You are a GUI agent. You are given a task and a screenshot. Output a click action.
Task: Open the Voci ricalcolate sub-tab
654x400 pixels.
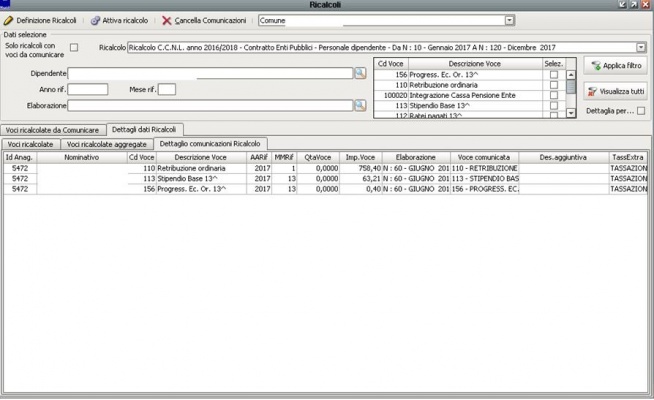[30, 144]
